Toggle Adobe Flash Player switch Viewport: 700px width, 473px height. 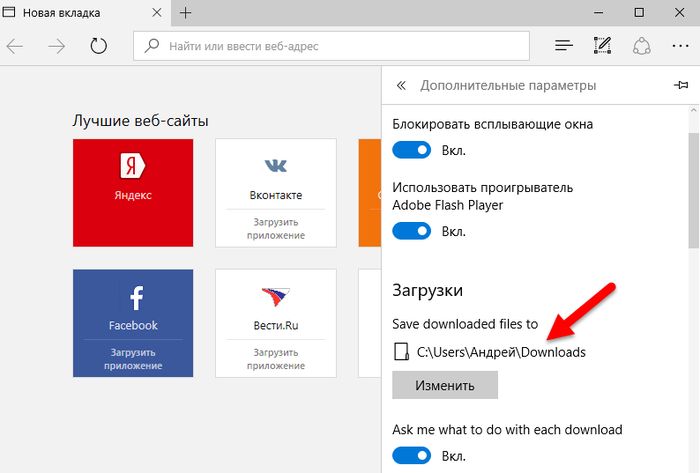(412, 231)
